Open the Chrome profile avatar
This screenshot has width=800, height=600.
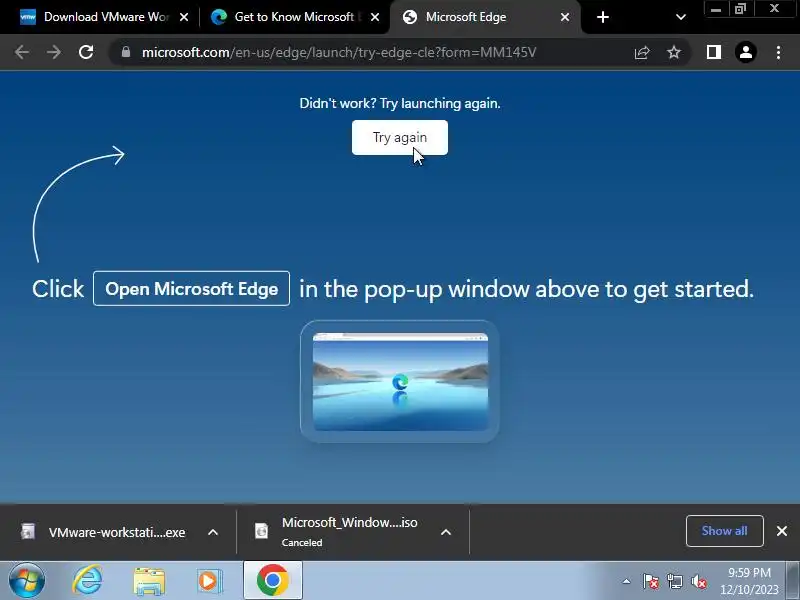tap(745, 52)
